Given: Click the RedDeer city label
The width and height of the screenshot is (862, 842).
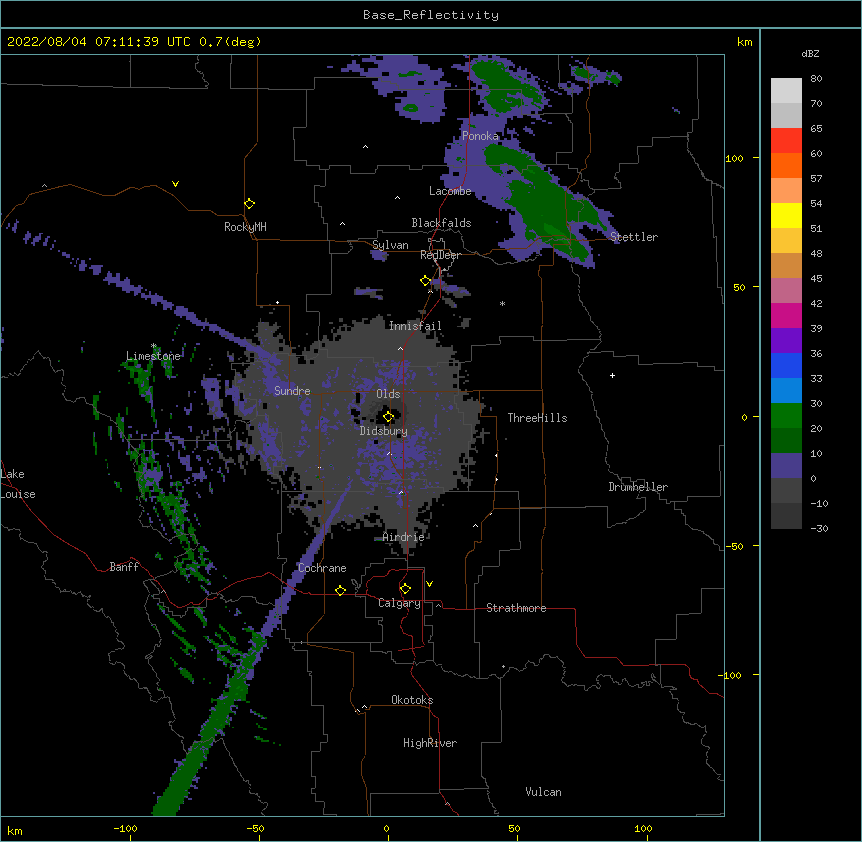Looking at the screenshot, I should pyautogui.click(x=440, y=255).
